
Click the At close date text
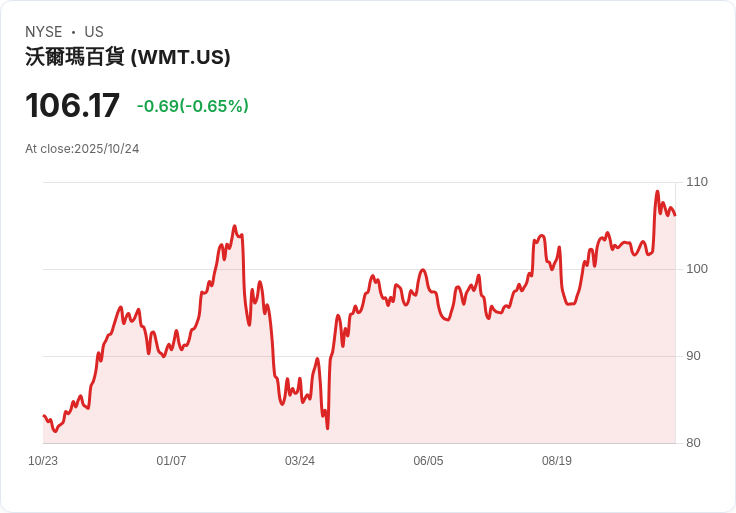(x=82, y=149)
